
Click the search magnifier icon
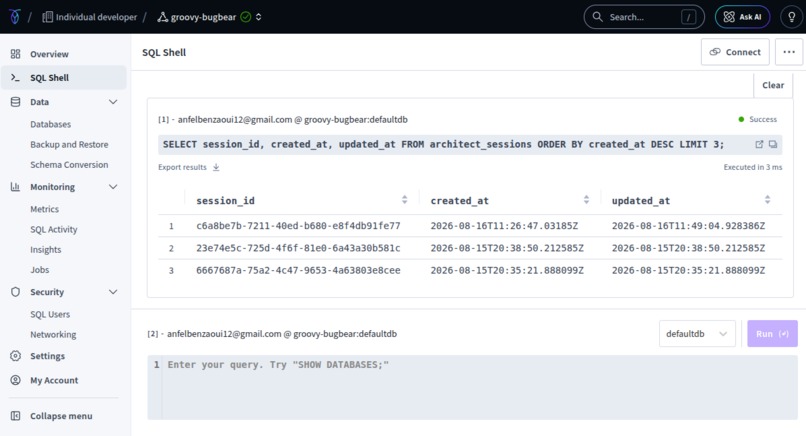597,16
